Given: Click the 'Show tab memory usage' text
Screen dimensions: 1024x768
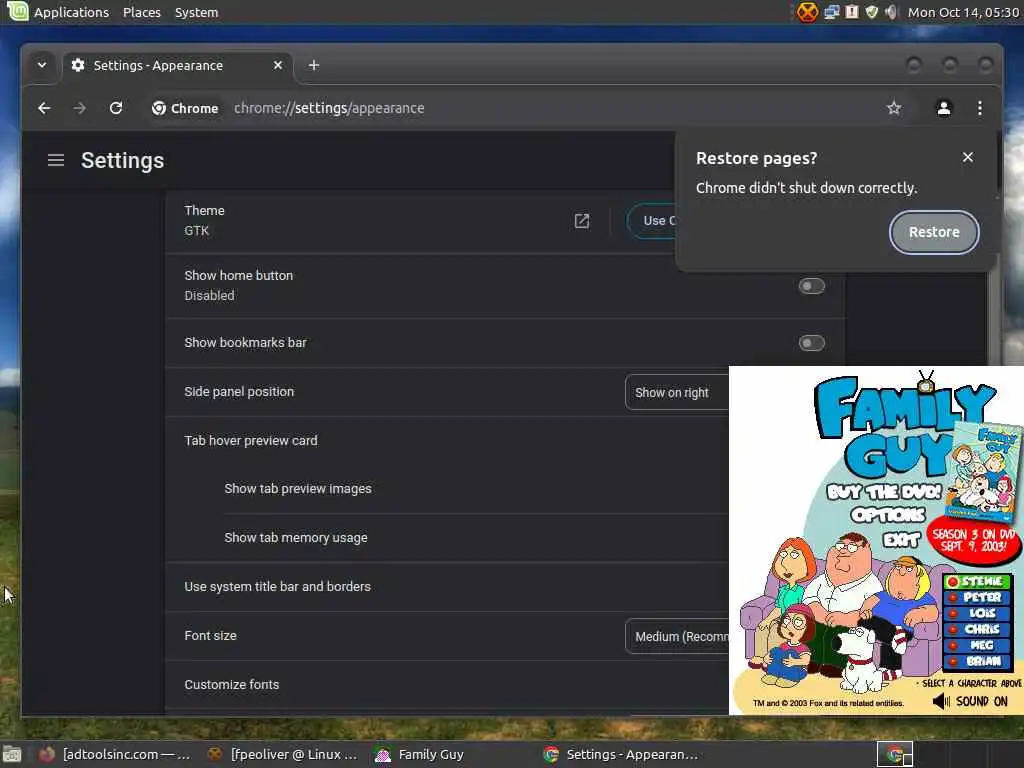Looking at the screenshot, I should (296, 537).
